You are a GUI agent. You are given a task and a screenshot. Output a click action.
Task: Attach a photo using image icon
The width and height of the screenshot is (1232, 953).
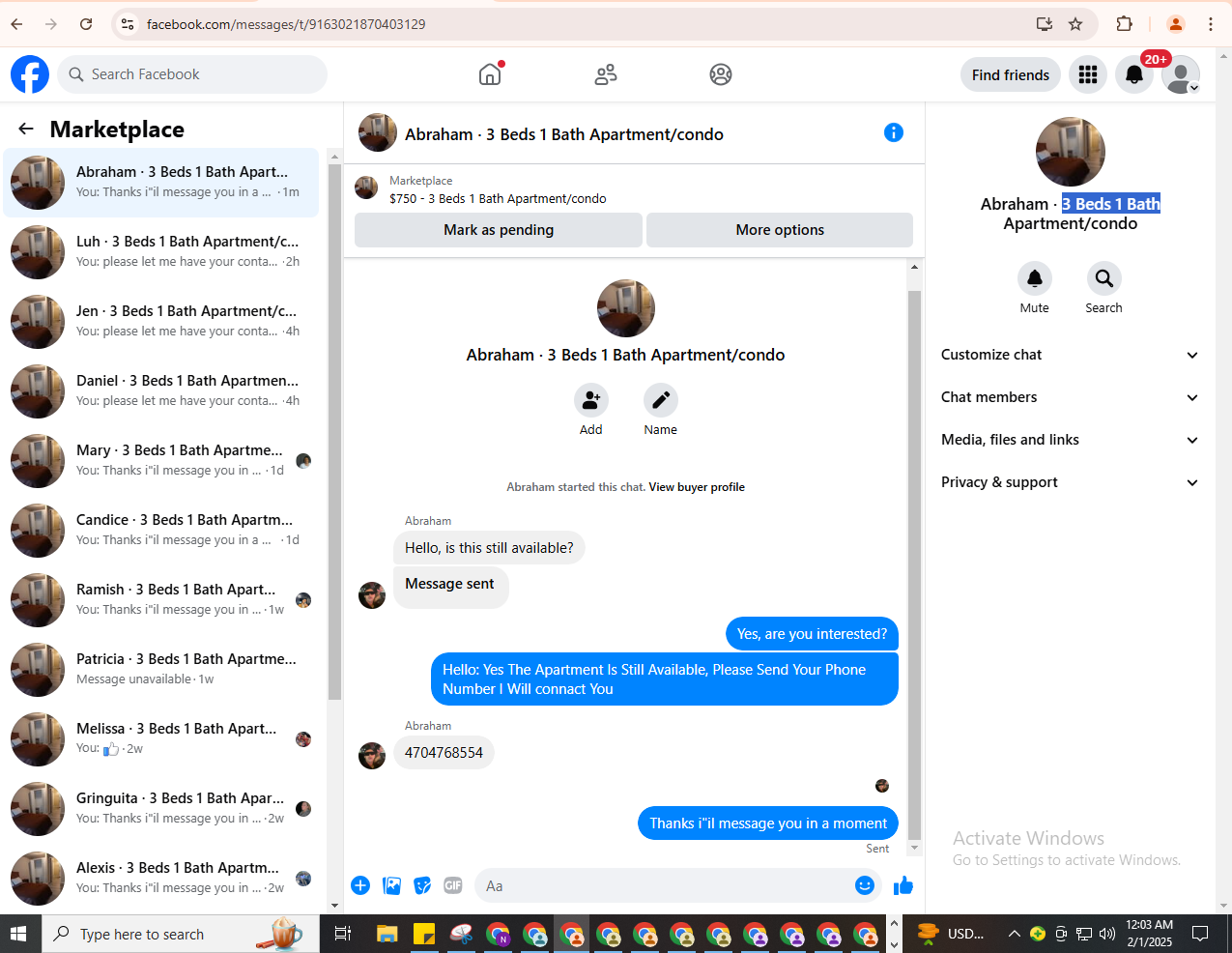tap(391, 885)
